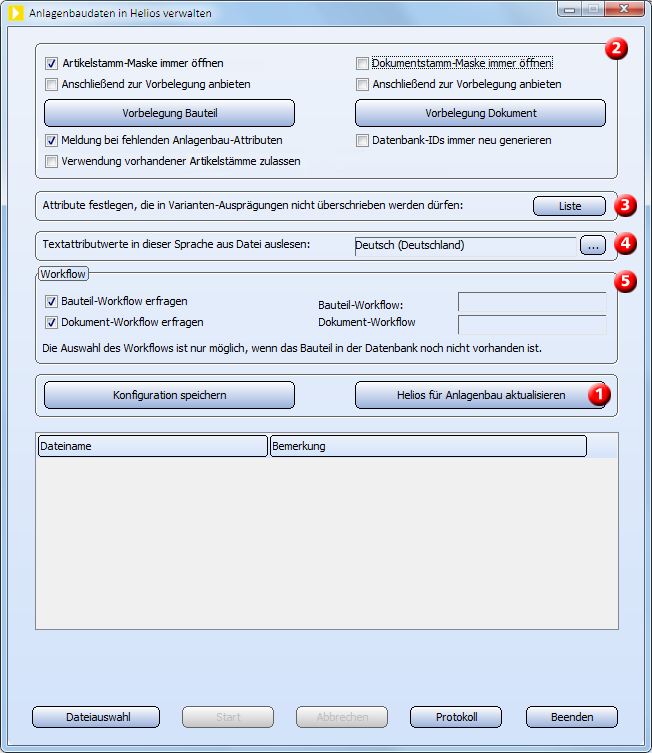
Task: Enable Anschließend zur Vorbelegung anbieten under Dokumentstamm
Action: (362, 85)
